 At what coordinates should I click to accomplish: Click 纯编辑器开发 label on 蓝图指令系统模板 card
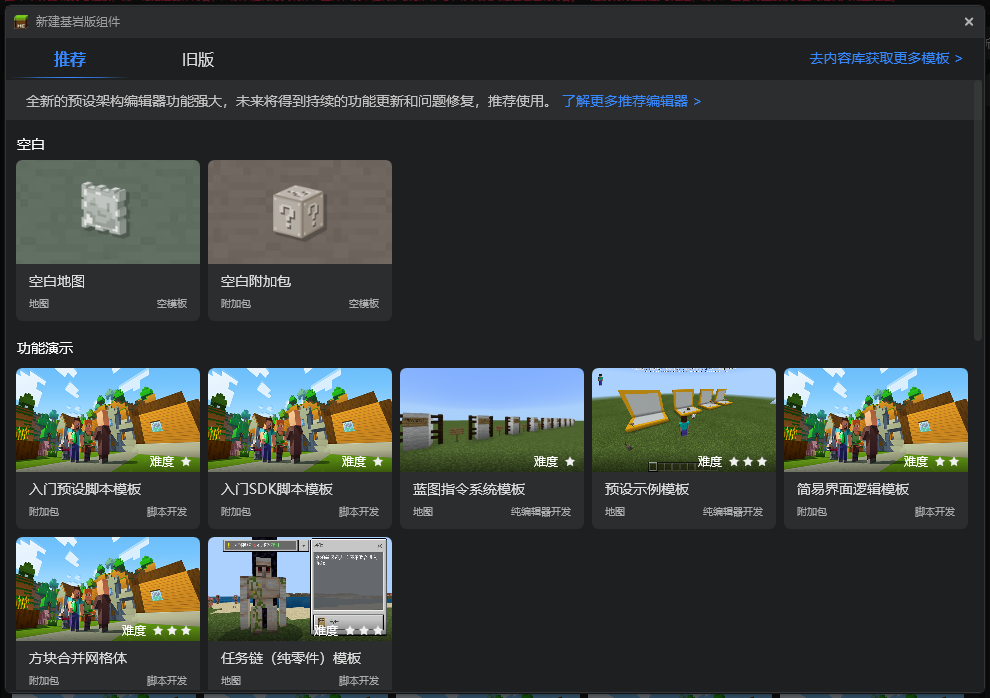pyautogui.click(x=540, y=512)
